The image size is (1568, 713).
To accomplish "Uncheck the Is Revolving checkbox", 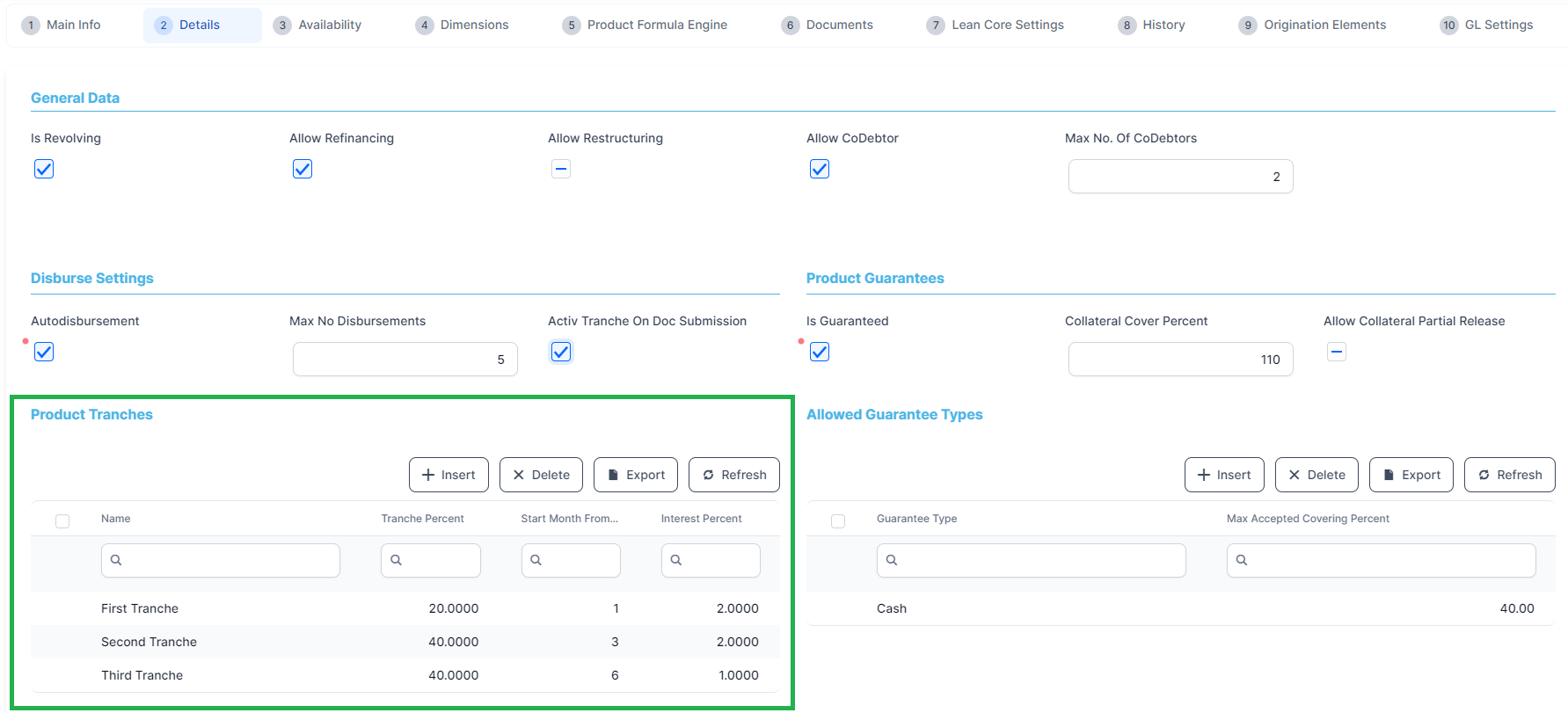I will (x=44, y=169).
